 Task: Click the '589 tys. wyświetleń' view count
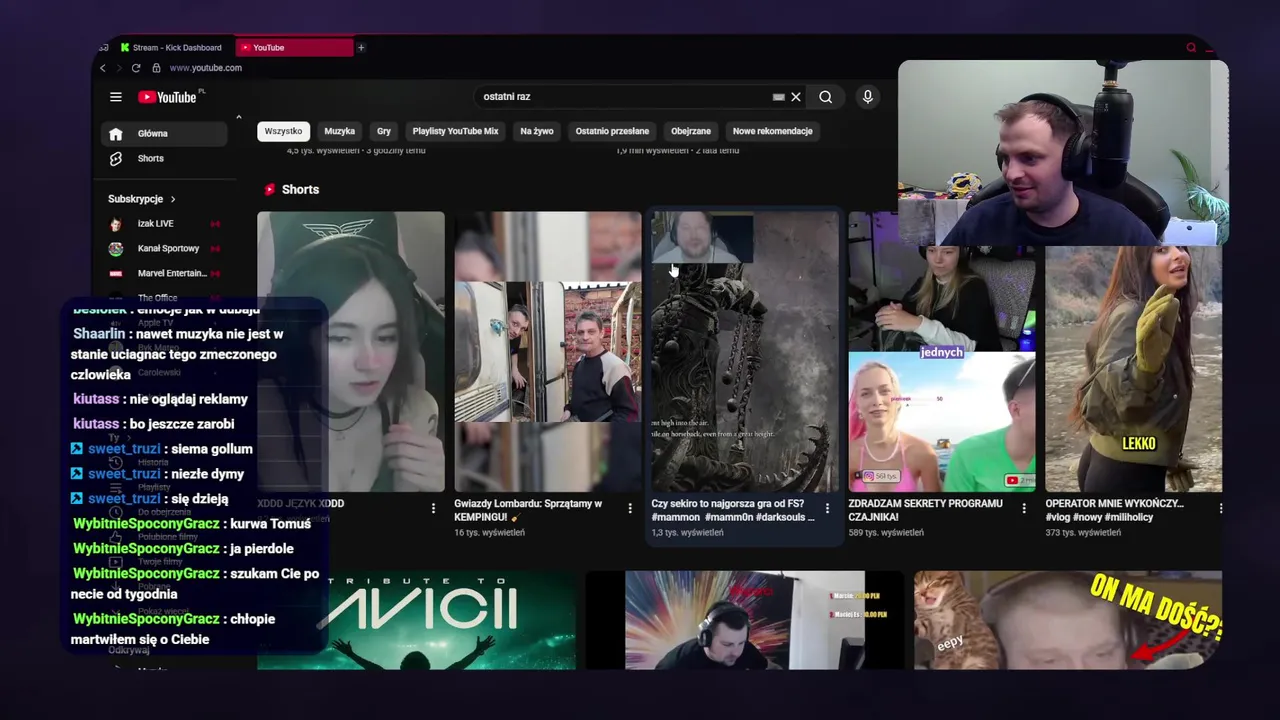coord(886,533)
